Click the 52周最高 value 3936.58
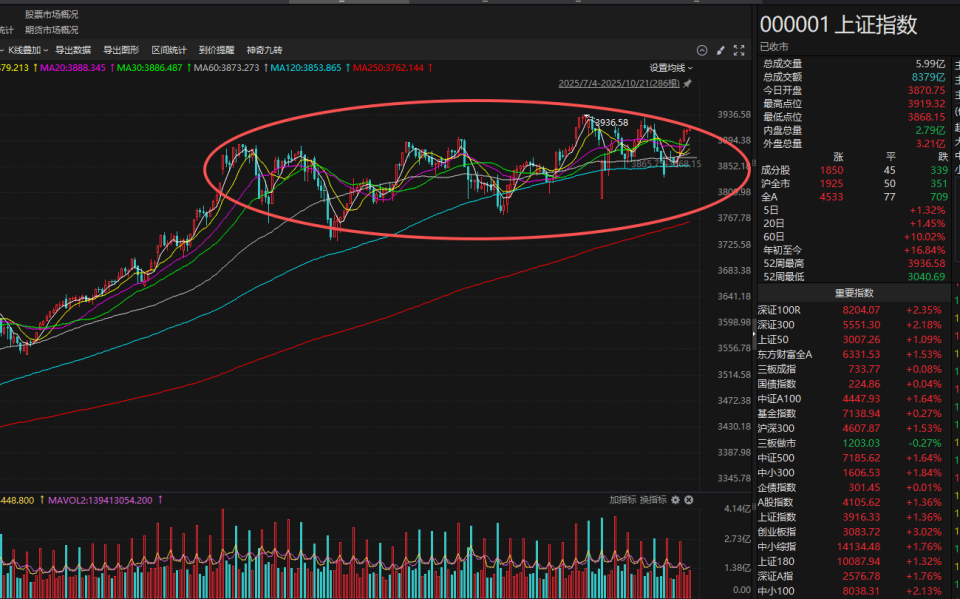The height and width of the screenshot is (599, 960). click(x=926, y=263)
